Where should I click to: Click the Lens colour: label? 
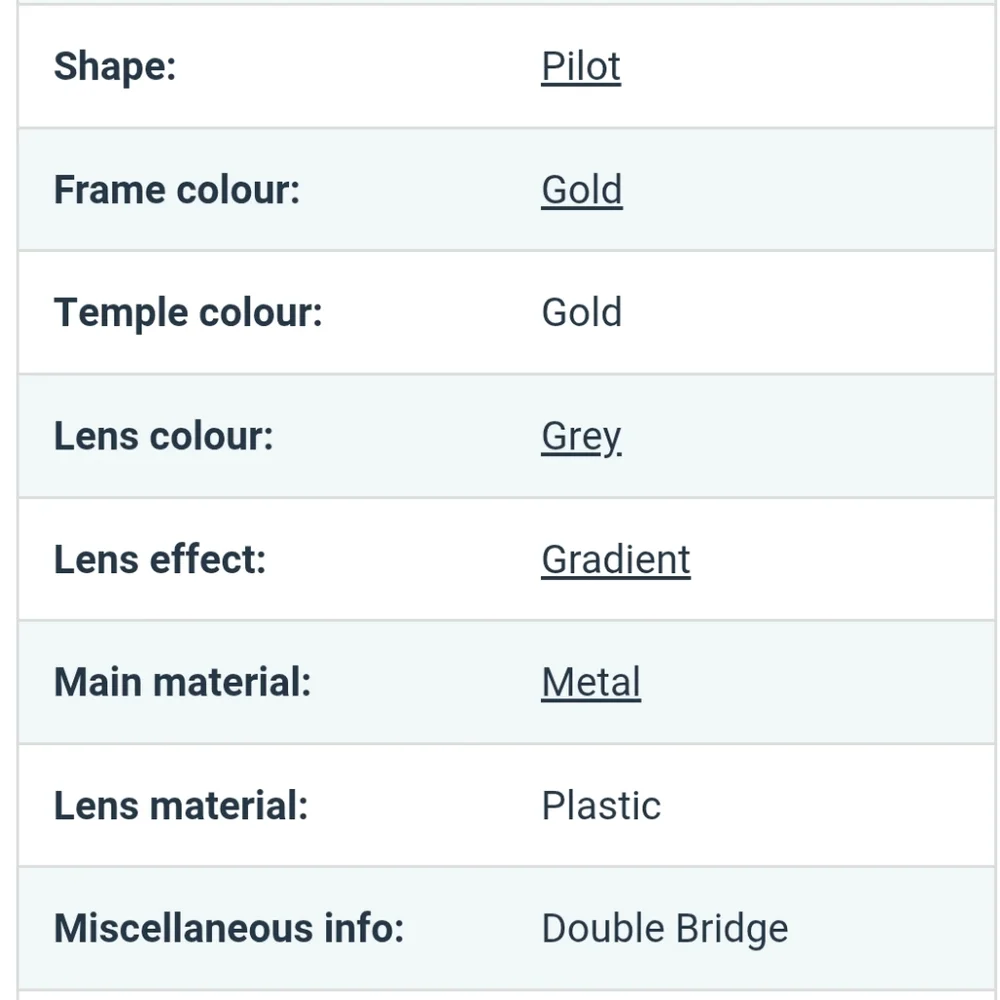[x=163, y=436]
